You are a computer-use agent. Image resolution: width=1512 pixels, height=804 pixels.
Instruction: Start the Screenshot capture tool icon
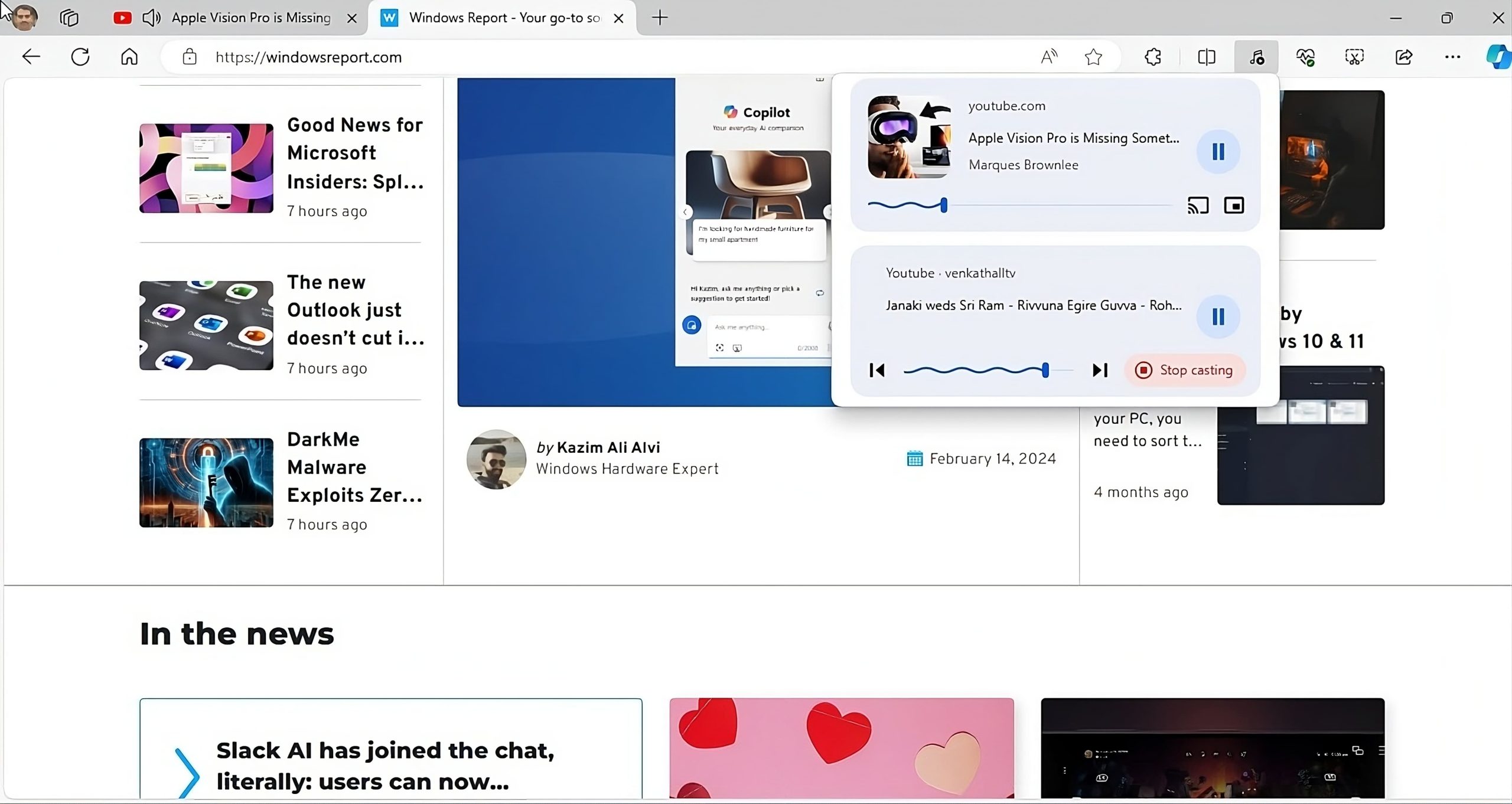pos(1354,57)
